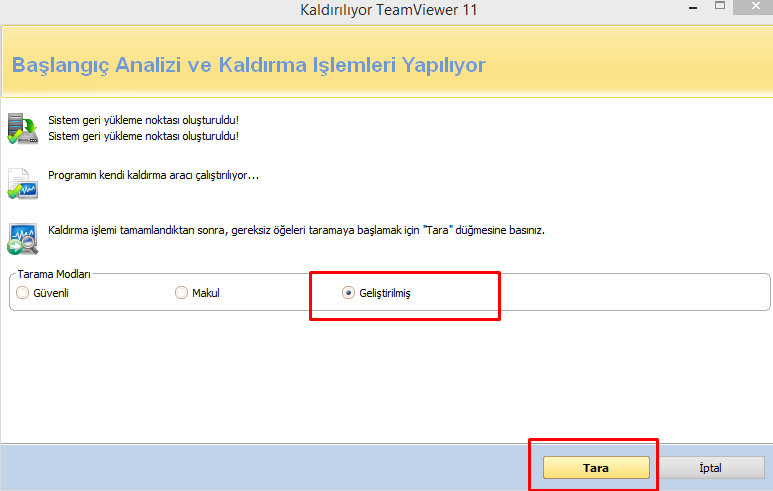The width and height of the screenshot is (773, 491).
Task: Click the first 'Sistem geri yükleme noktası oluşturuldu!' line
Action: (x=143, y=120)
